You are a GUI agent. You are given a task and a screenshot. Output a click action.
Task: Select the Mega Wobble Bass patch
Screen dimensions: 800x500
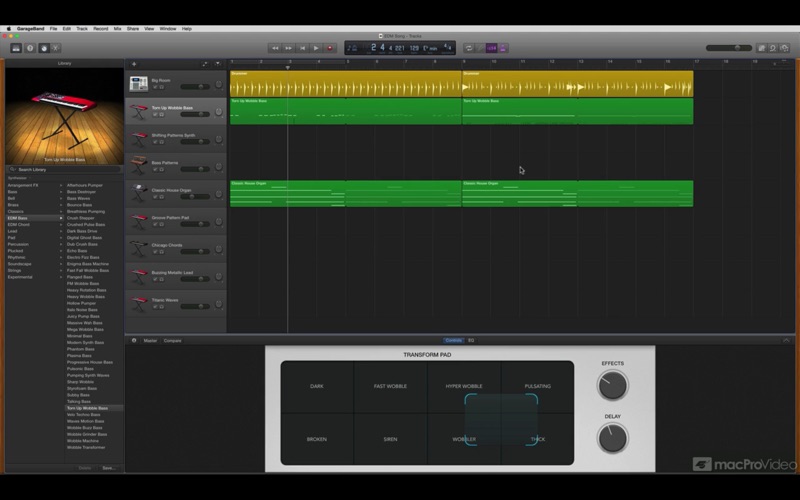85,330
